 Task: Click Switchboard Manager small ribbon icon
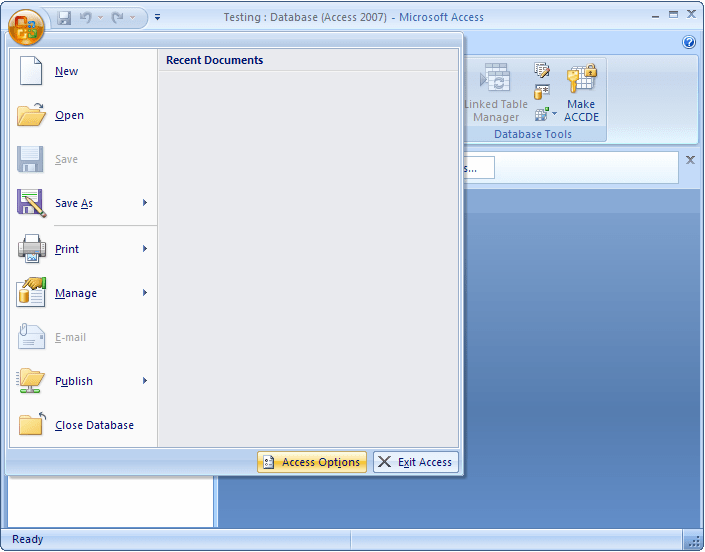coord(541,70)
